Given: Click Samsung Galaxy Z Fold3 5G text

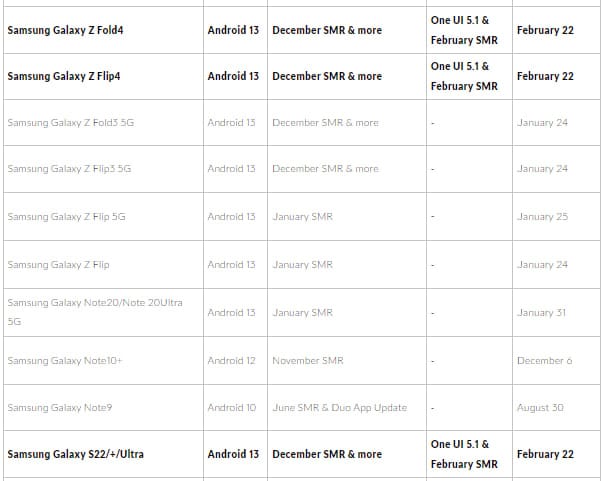Looking at the screenshot, I should 71,123.
